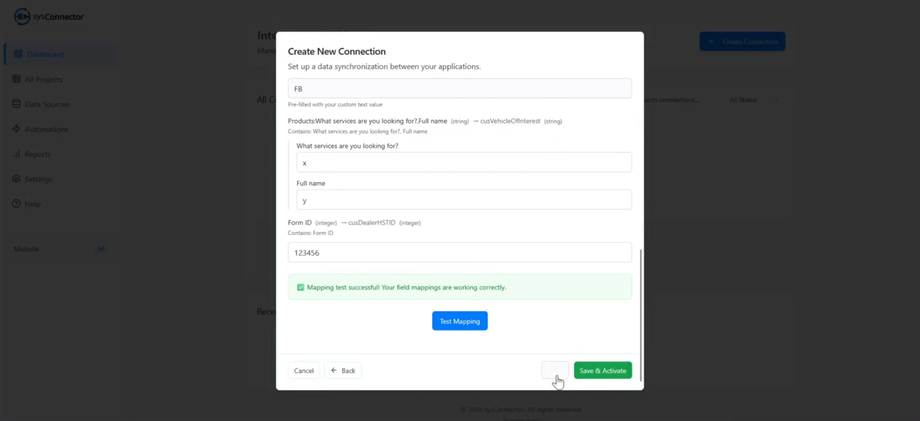Select the Automations menu item
The width and height of the screenshot is (920, 421).
tap(47, 129)
